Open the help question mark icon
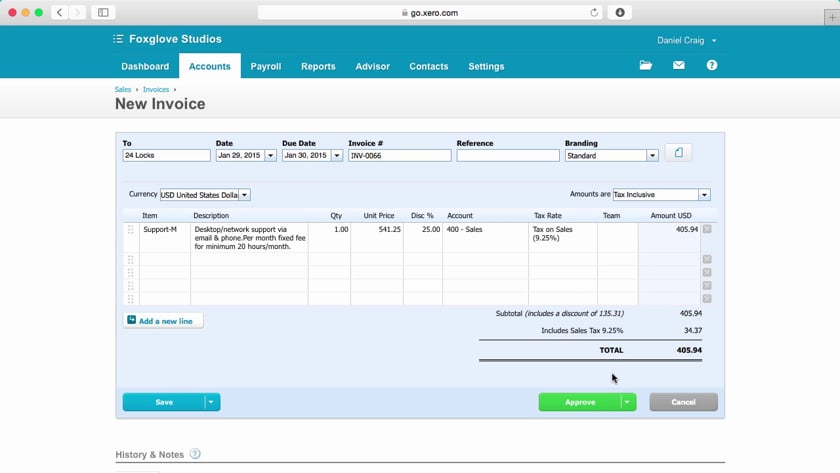This screenshot has width=840, height=473. pyautogui.click(x=711, y=65)
